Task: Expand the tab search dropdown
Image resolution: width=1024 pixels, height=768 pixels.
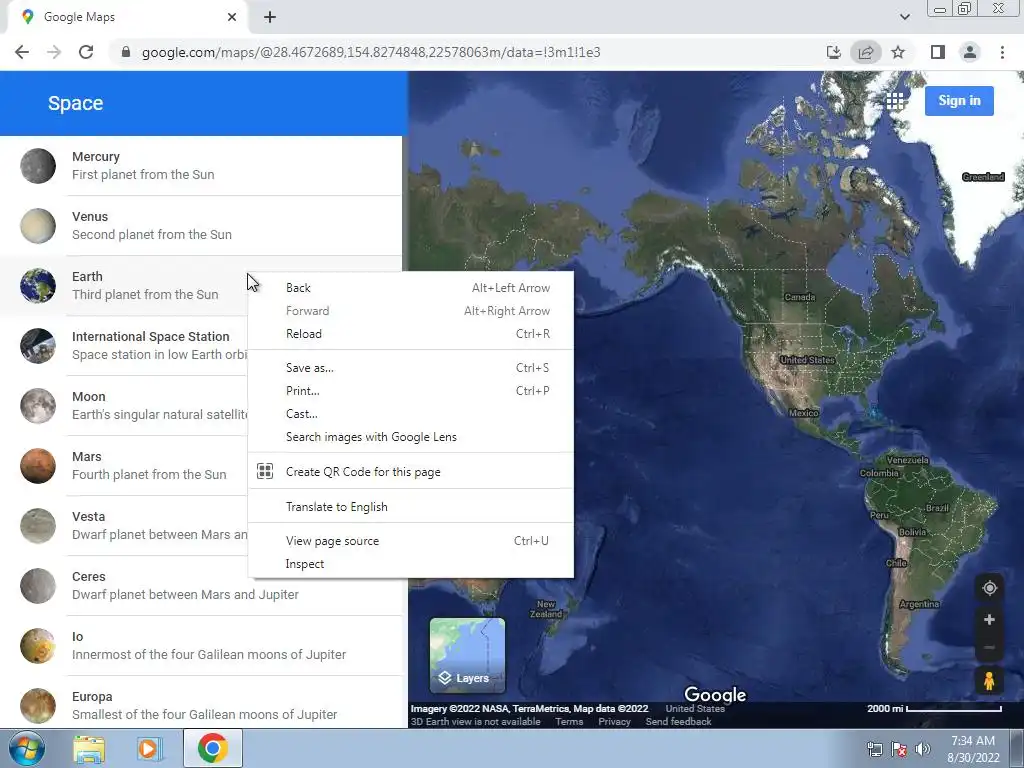Action: pyautogui.click(x=904, y=17)
